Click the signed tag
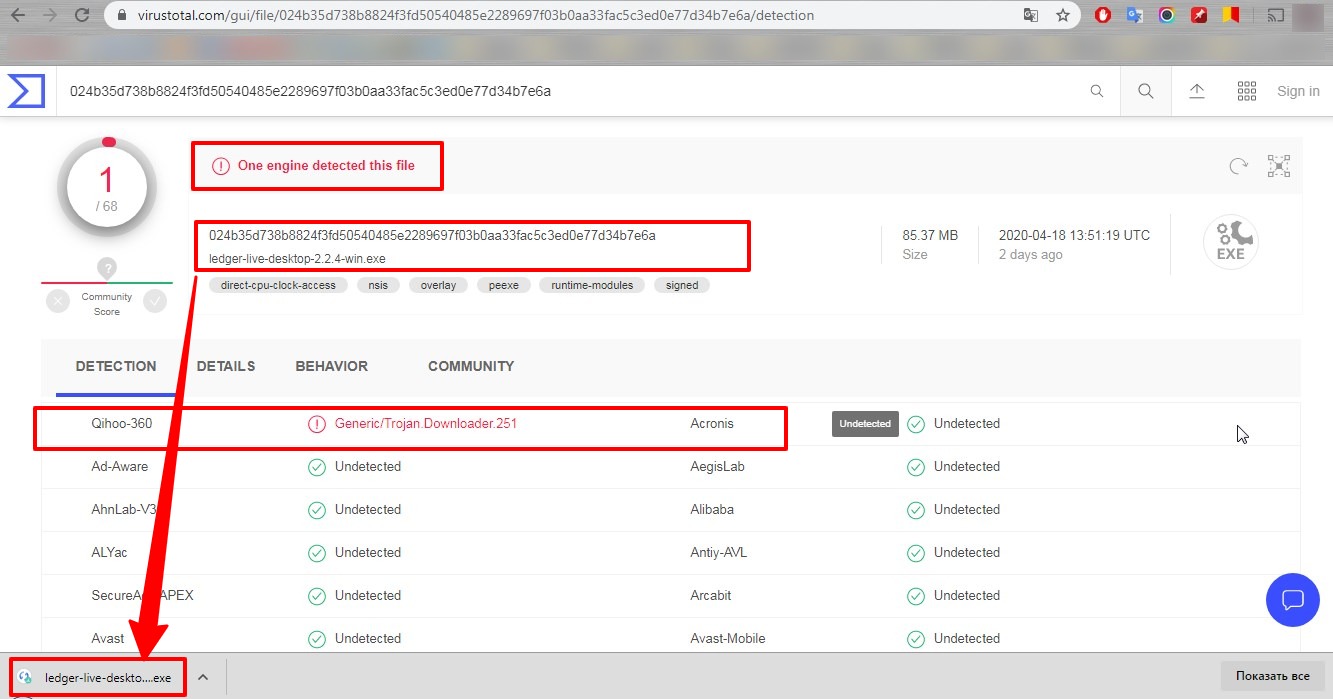The image size is (1333, 699). coord(682,285)
